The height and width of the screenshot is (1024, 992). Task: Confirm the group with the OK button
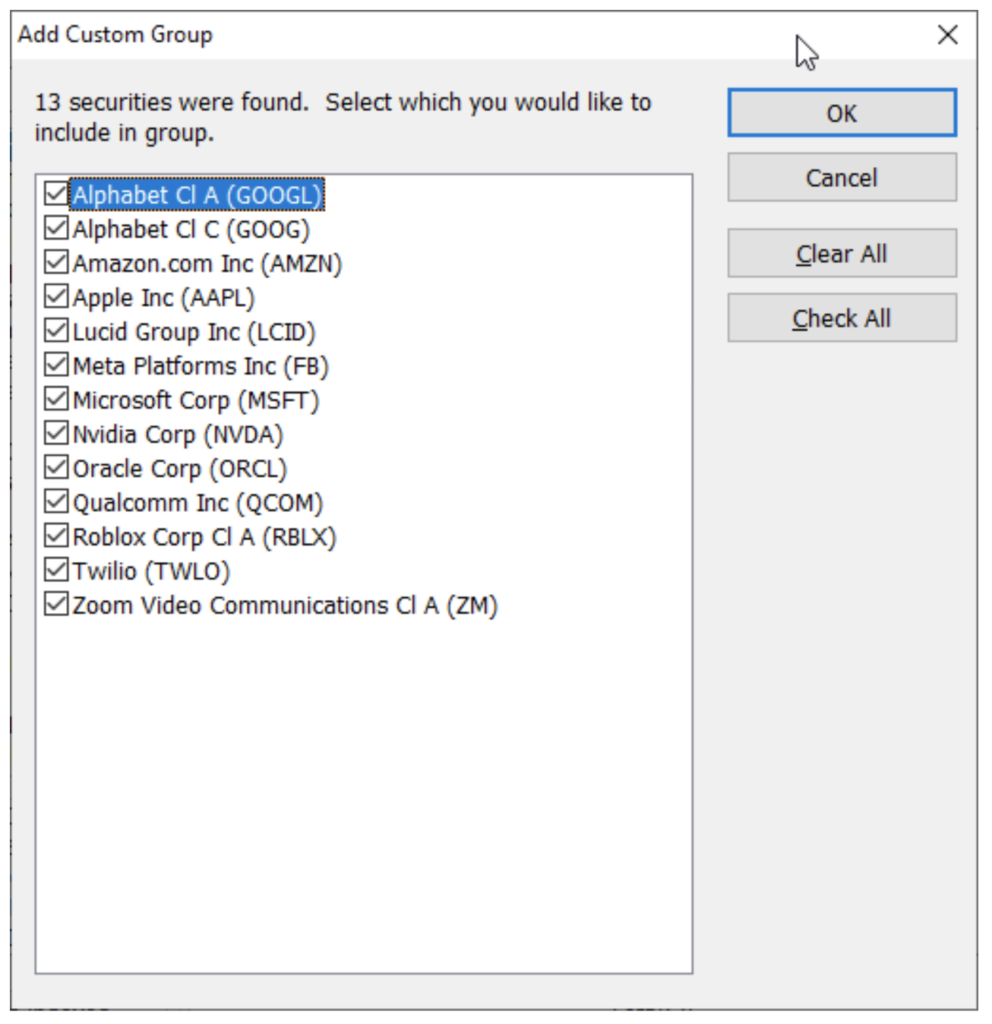point(842,113)
